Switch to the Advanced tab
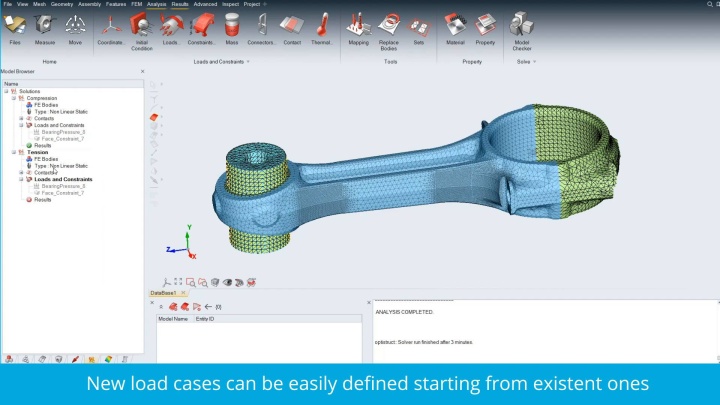 [205, 4]
